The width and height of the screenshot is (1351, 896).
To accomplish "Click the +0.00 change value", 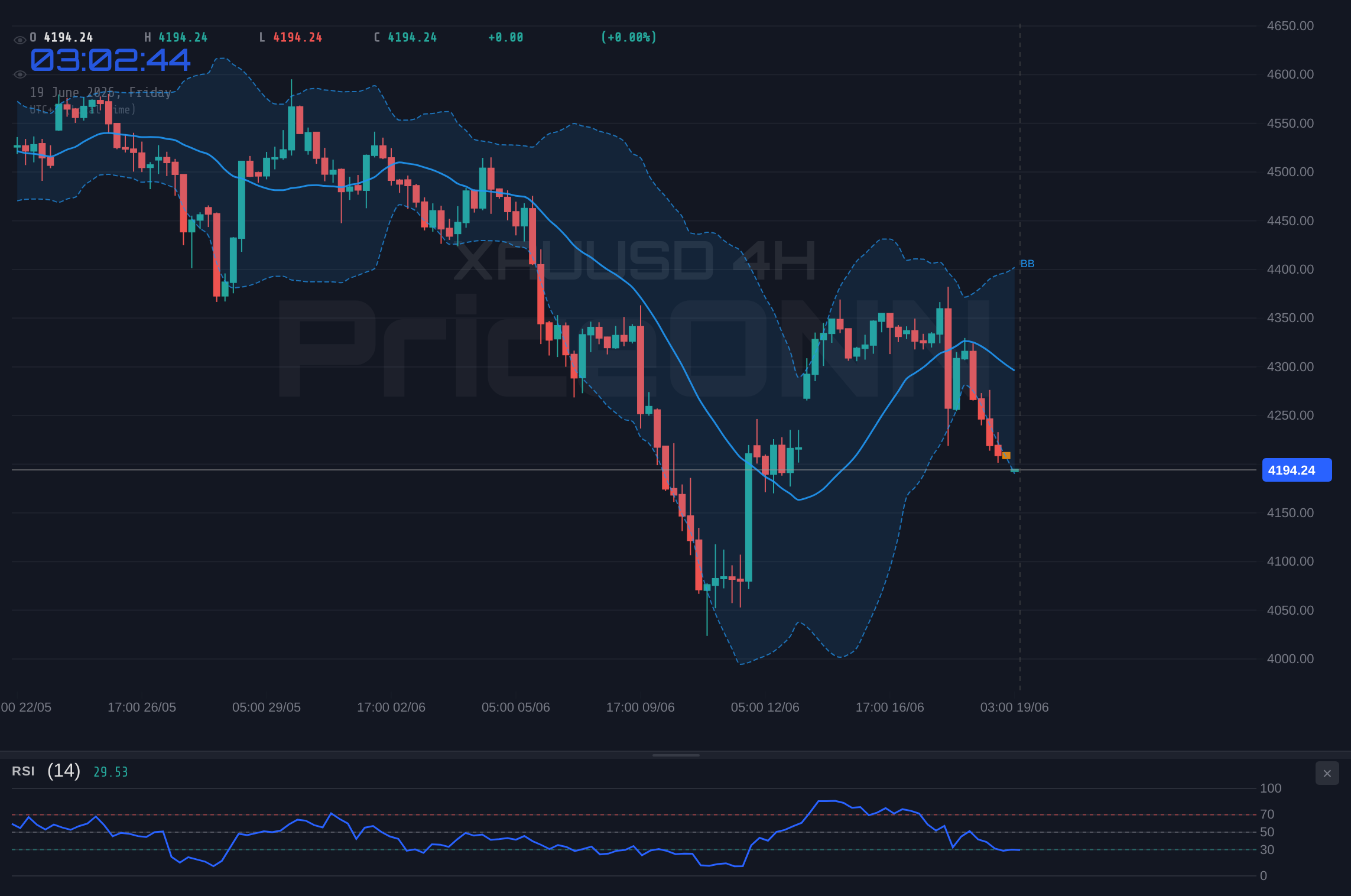I will click(x=506, y=37).
